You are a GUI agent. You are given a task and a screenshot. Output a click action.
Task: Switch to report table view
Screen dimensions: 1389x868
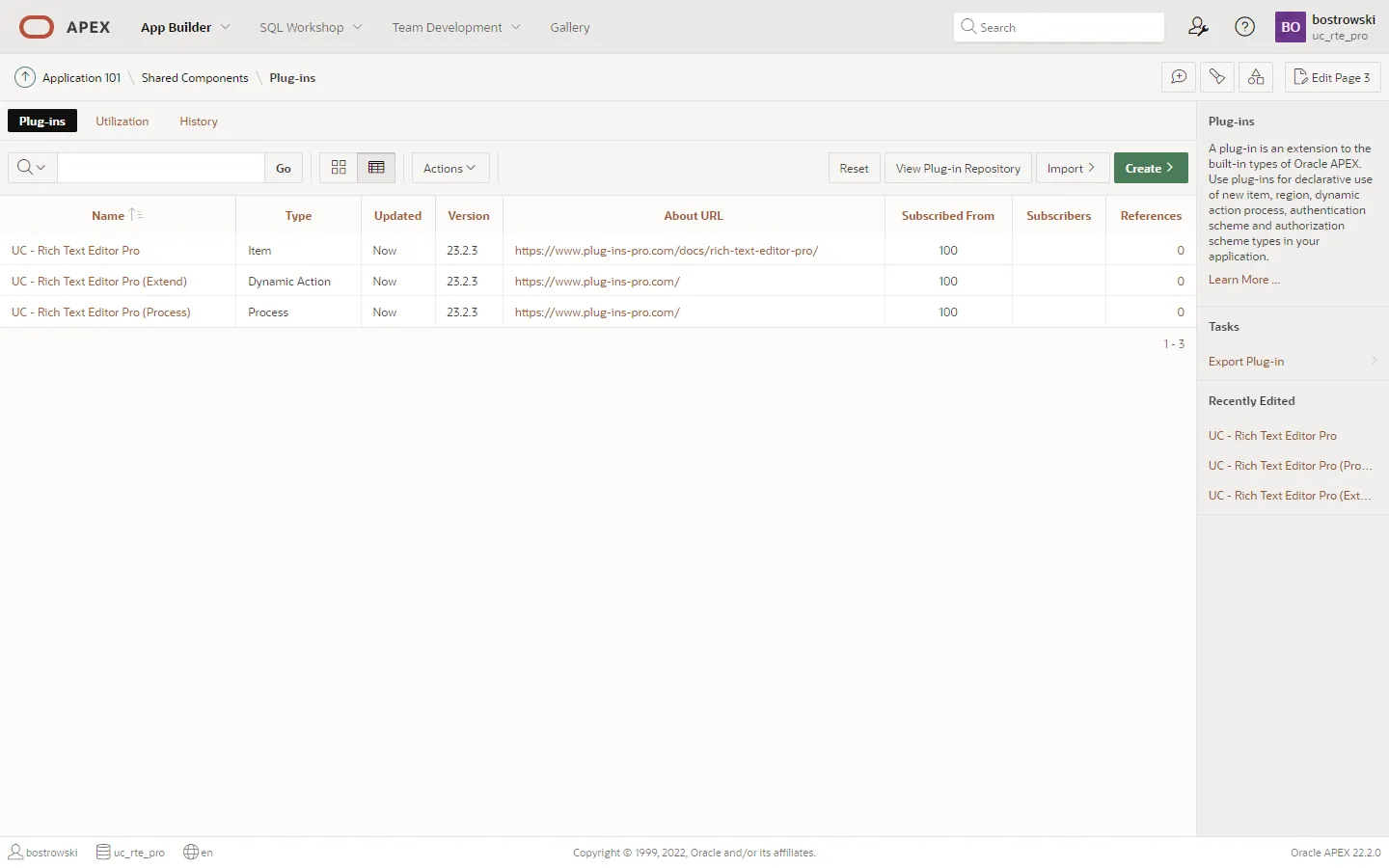(x=376, y=168)
